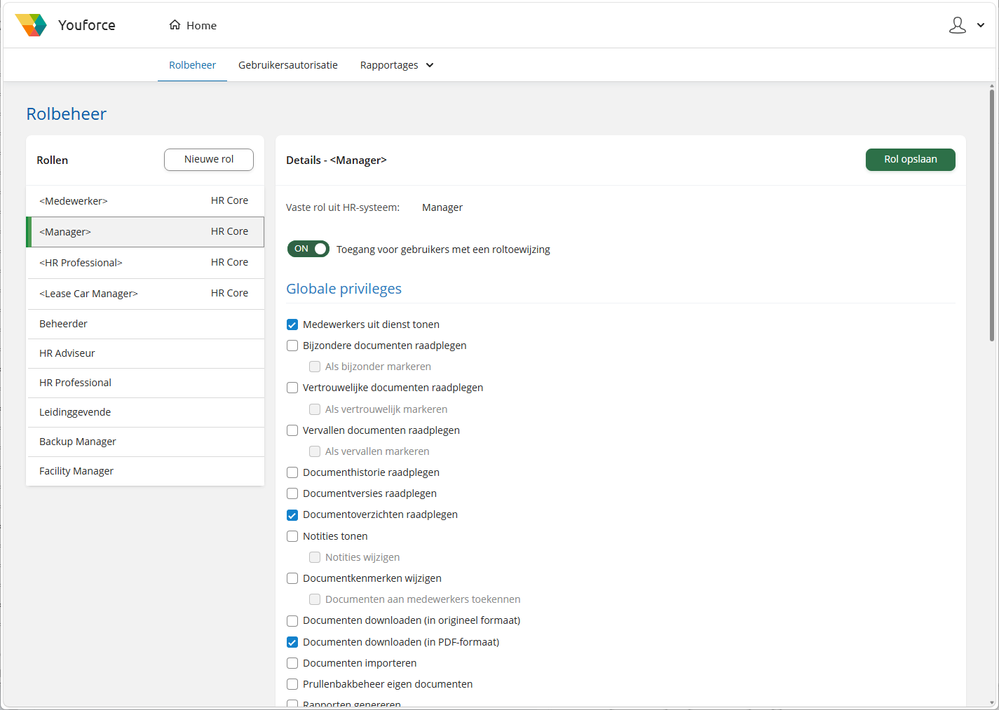Go to Home link
This screenshot has height=710, width=999.
[192, 25]
